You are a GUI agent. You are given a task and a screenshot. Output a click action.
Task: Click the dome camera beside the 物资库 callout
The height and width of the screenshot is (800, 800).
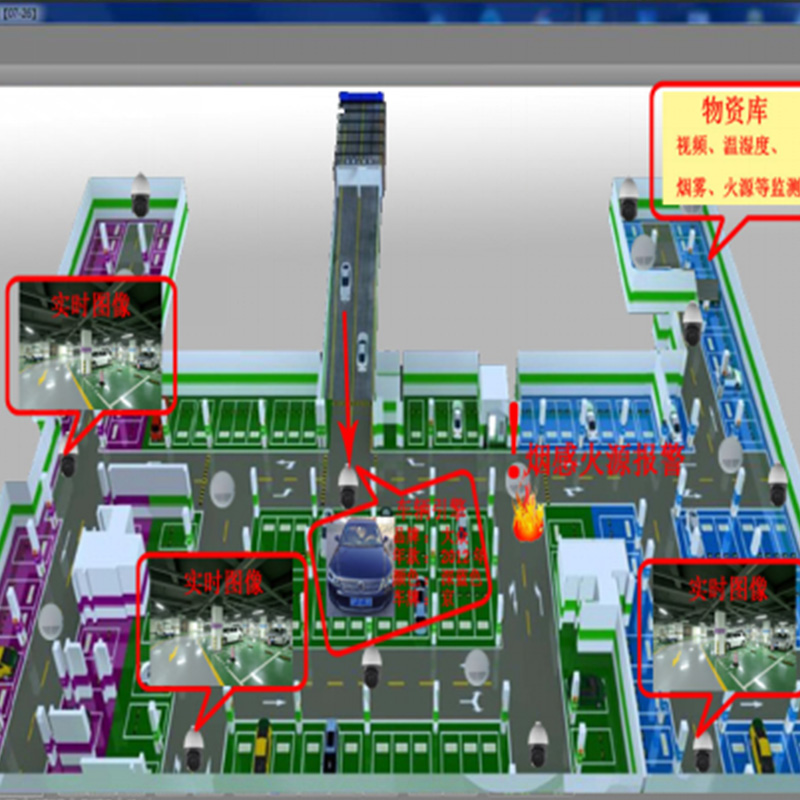628,198
